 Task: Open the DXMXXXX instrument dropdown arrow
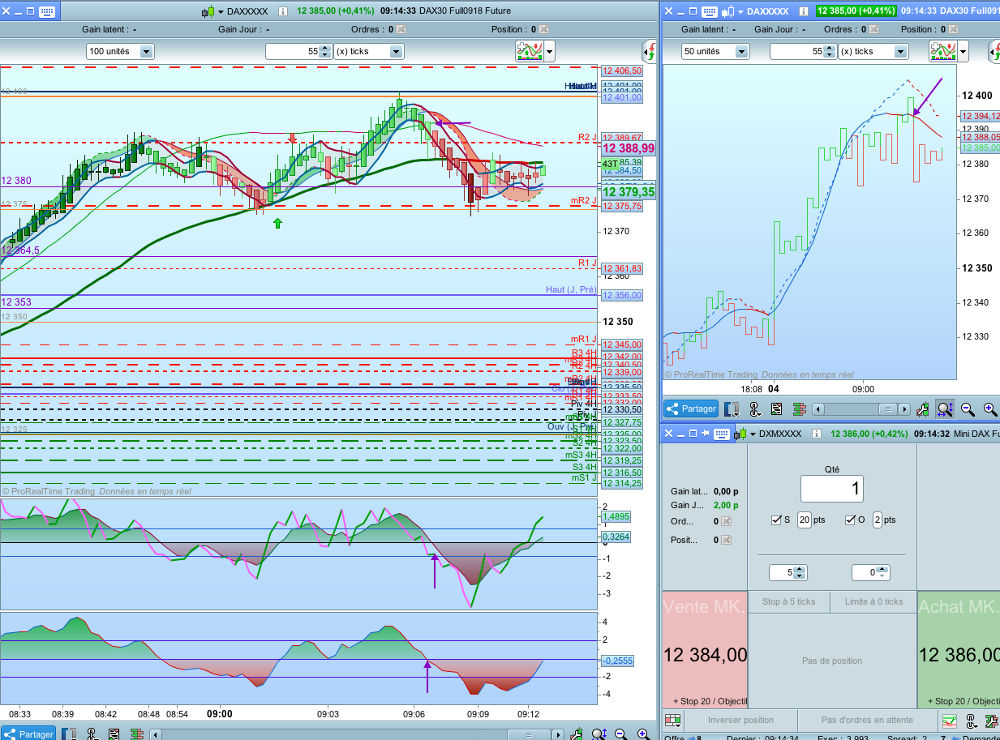pyautogui.click(x=753, y=434)
